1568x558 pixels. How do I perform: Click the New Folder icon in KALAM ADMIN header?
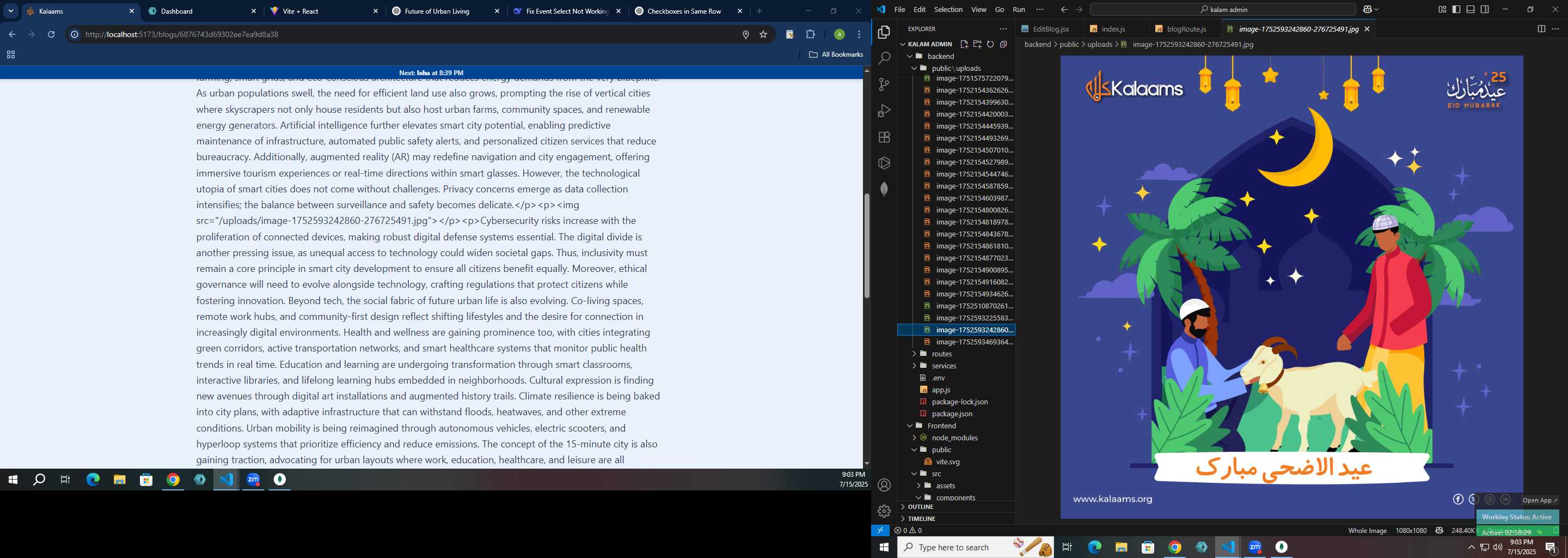[x=977, y=44]
